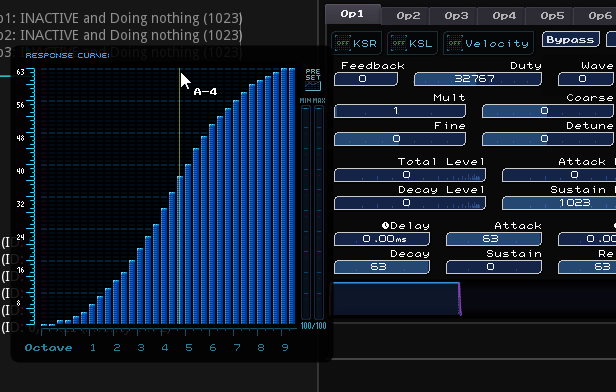Click the 100/100 range readout
Image resolution: width=616 pixels, height=392 pixels.
[313, 326]
